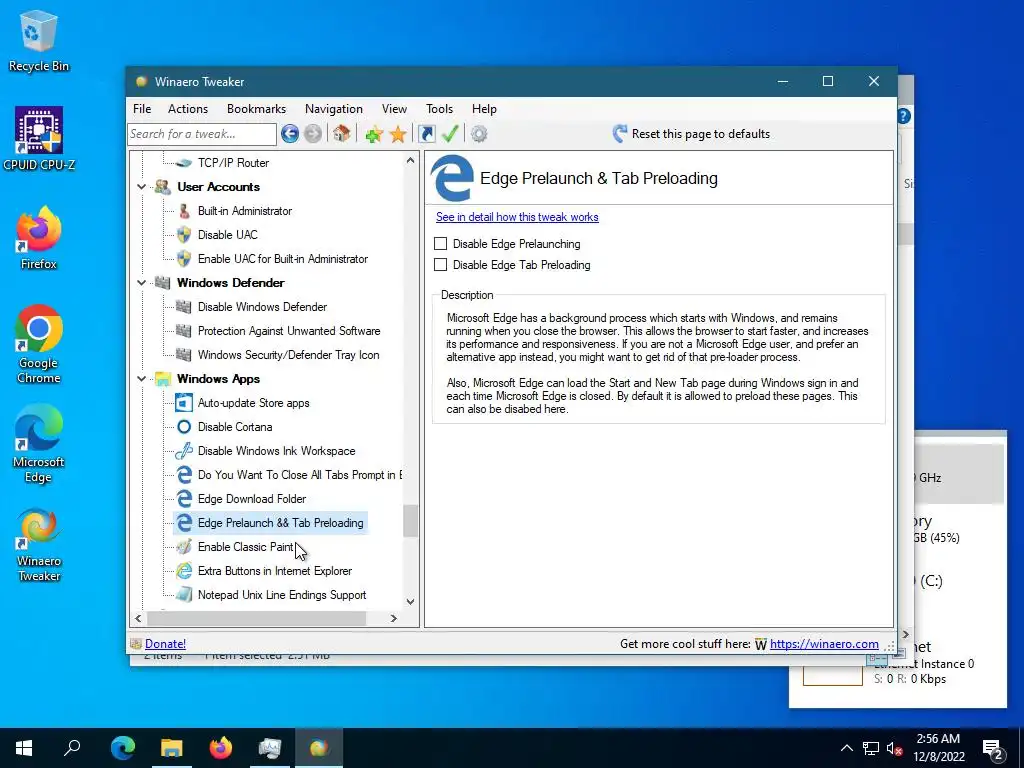Screen dimensions: 1024x768
Task: Open Google Chrome desktop shortcut
Action: [39, 344]
